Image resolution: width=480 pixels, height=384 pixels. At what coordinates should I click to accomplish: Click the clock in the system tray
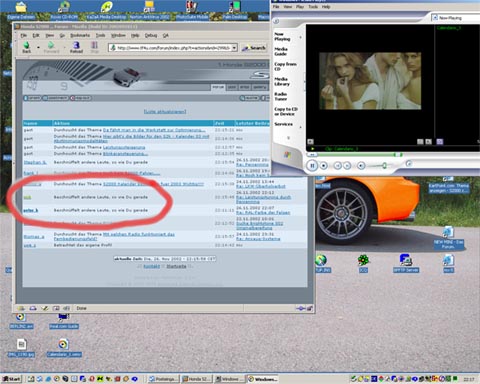pyautogui.click(x=469, y=379)
